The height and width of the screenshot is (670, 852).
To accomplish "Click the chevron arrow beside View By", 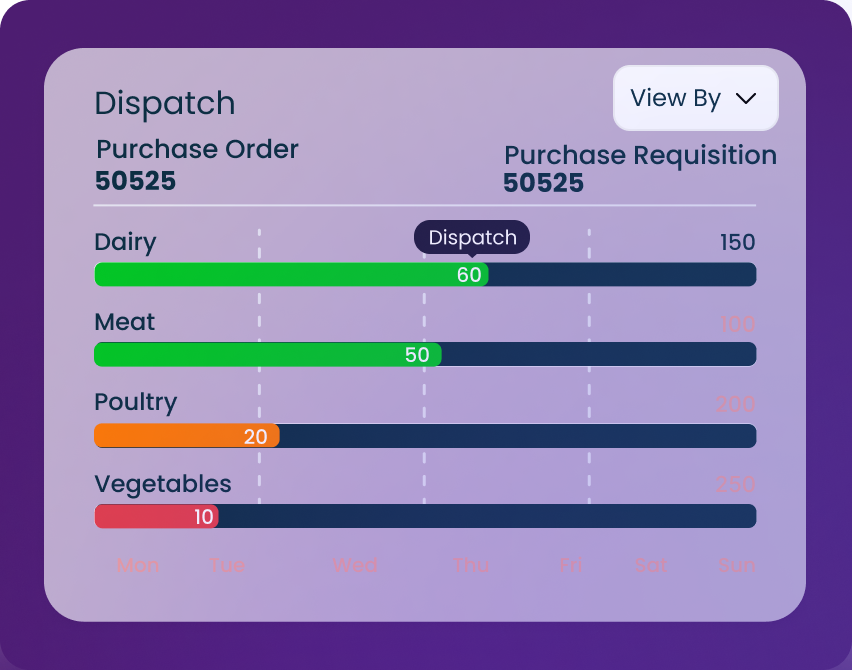I will click(746, 98).
